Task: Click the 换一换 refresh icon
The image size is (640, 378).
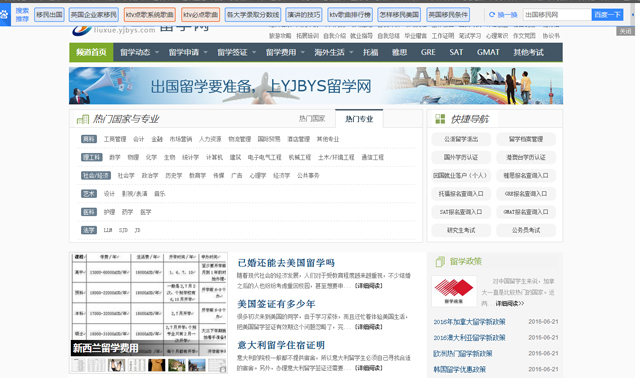Action: click(492, 15)
